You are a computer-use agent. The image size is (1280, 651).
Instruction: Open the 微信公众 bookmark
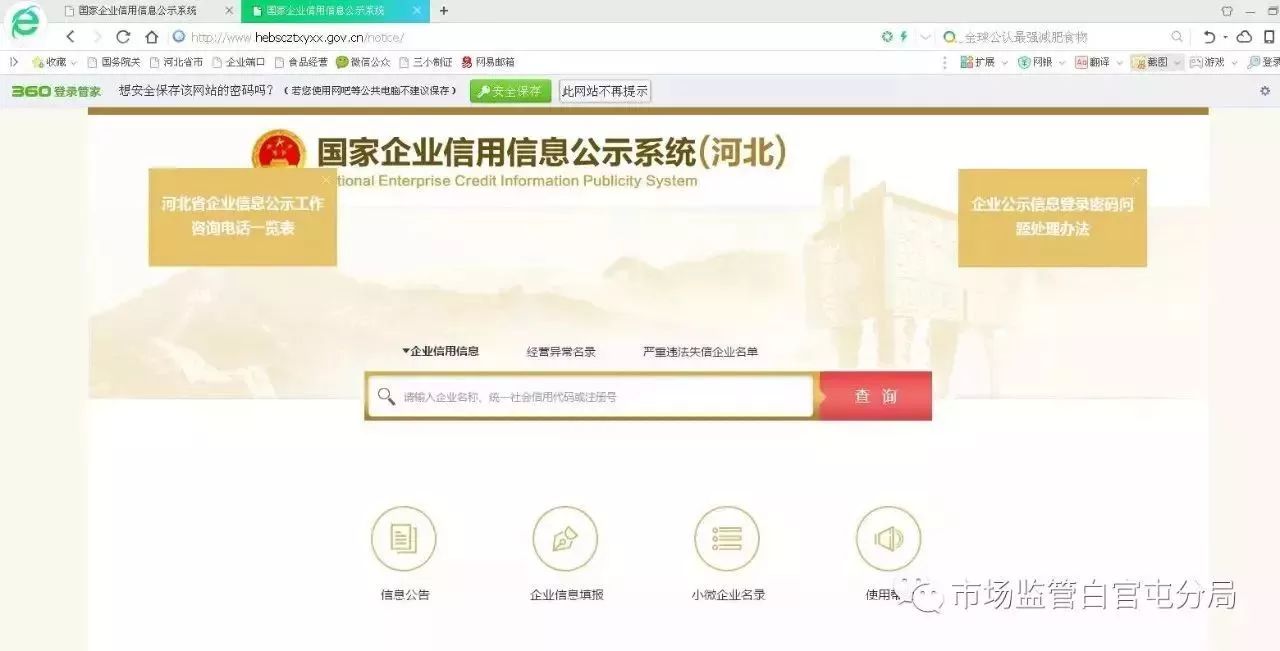pyautogui.click(x=363, y=62)
